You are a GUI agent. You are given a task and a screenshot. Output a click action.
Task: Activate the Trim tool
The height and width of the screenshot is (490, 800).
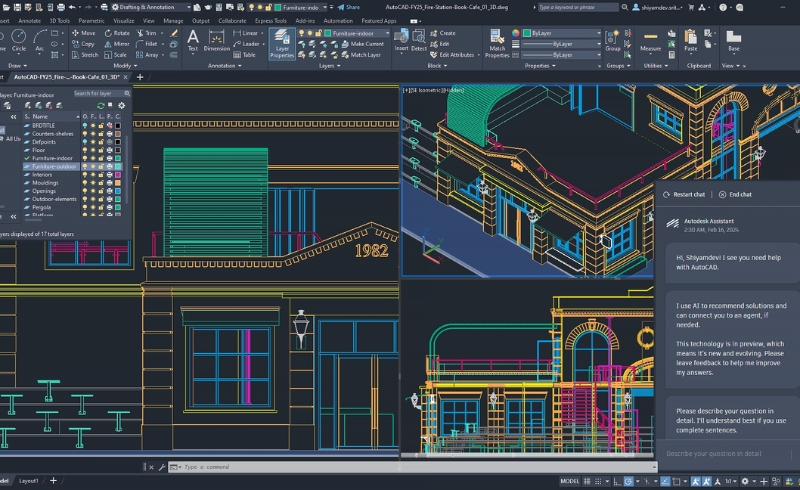pos(146,33)
